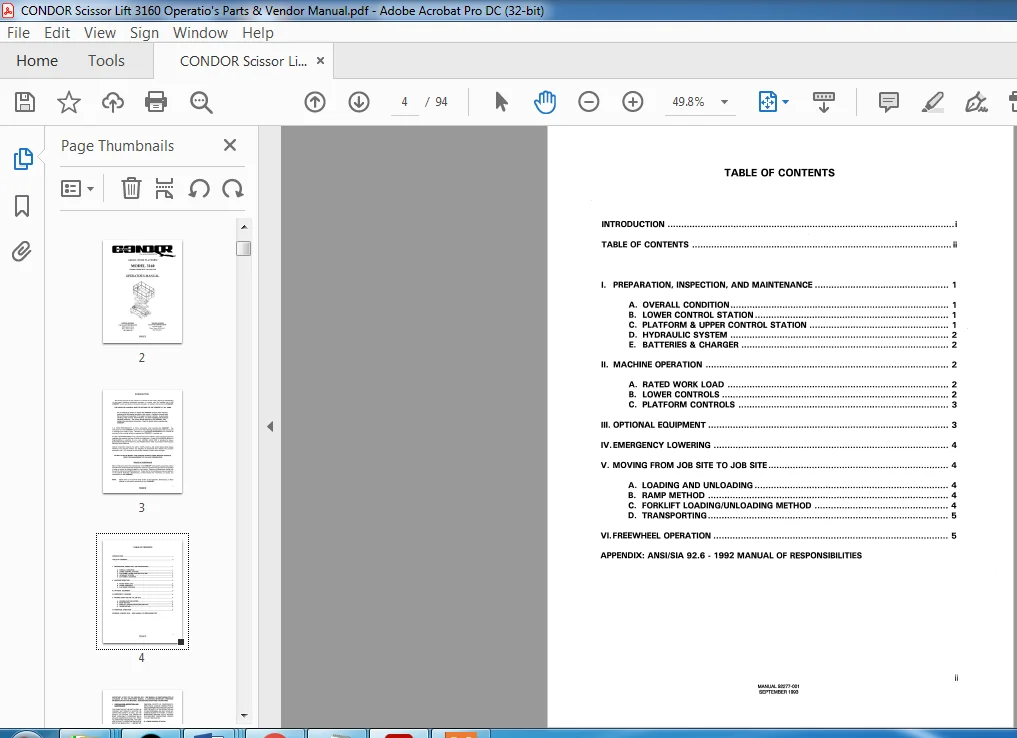Click the PLATFORM CONTROLS entry
Screen dimensions: 1017x738
pos(793,405)
